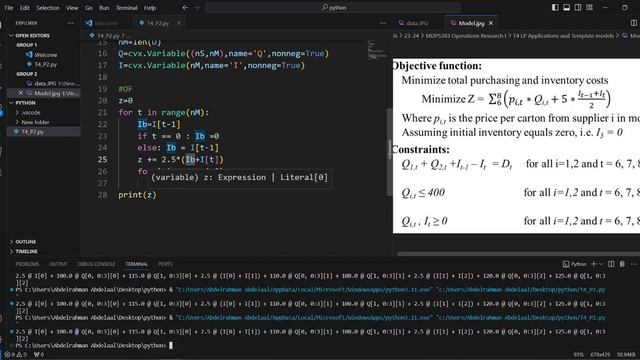Toggle primary side bar layout icon
The height and width of the screenshot is (360, 640).
coord(555,7)
